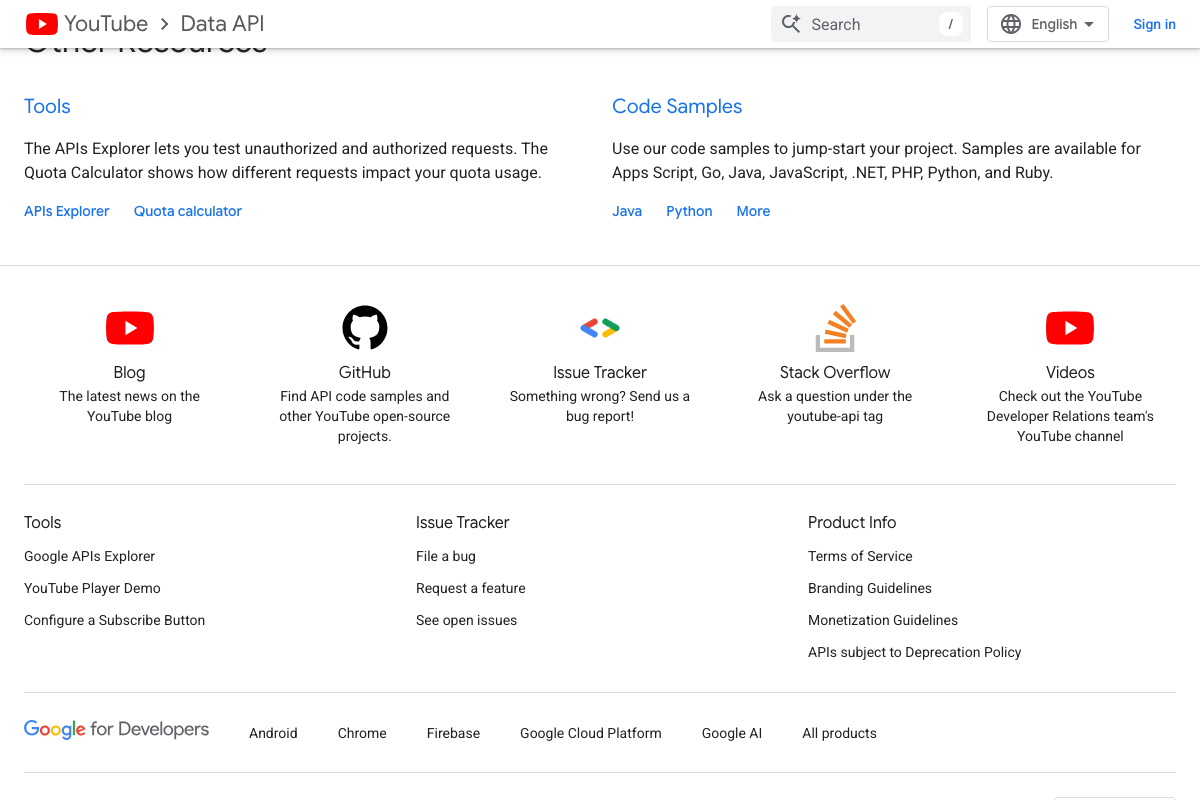Click the YouTube logo icon in header
Image resolution: width=1200 pixels, height=800 pixels.
(x=41, y=24)
